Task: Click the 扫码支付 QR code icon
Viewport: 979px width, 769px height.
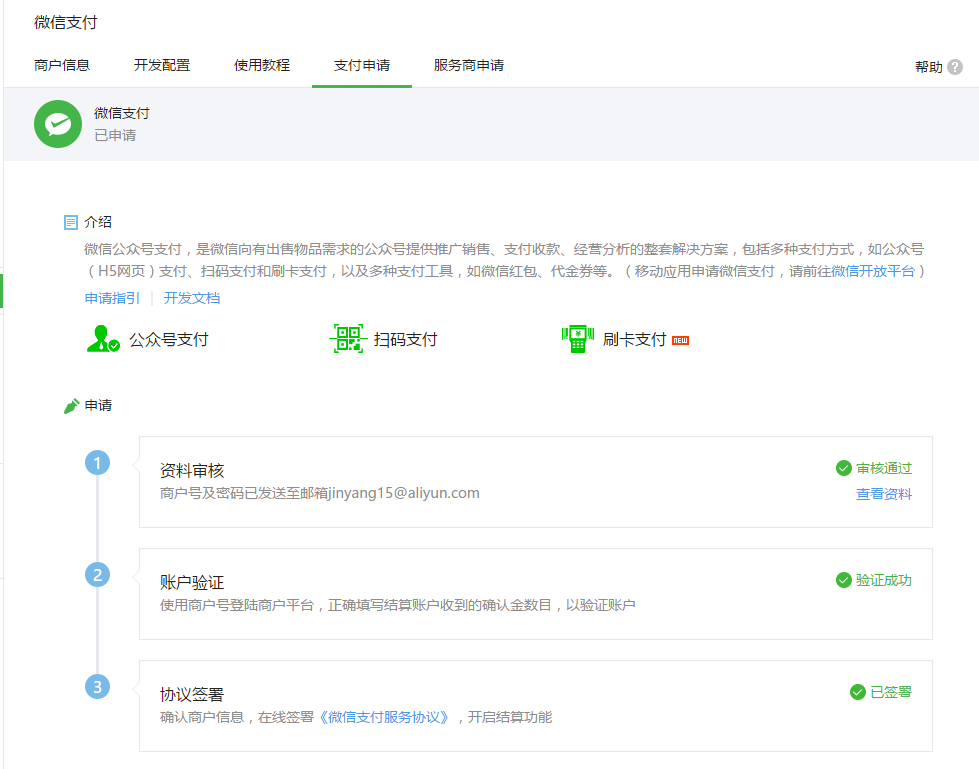Action: tap(347, 339)
